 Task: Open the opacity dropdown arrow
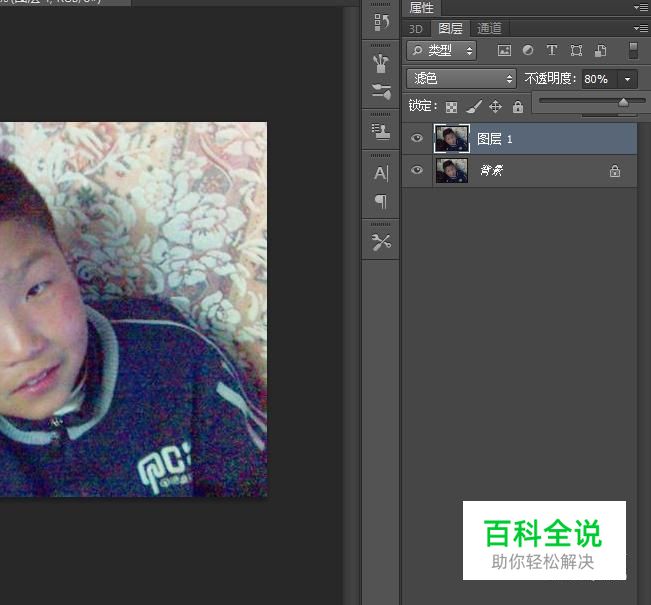coord(627,79)
